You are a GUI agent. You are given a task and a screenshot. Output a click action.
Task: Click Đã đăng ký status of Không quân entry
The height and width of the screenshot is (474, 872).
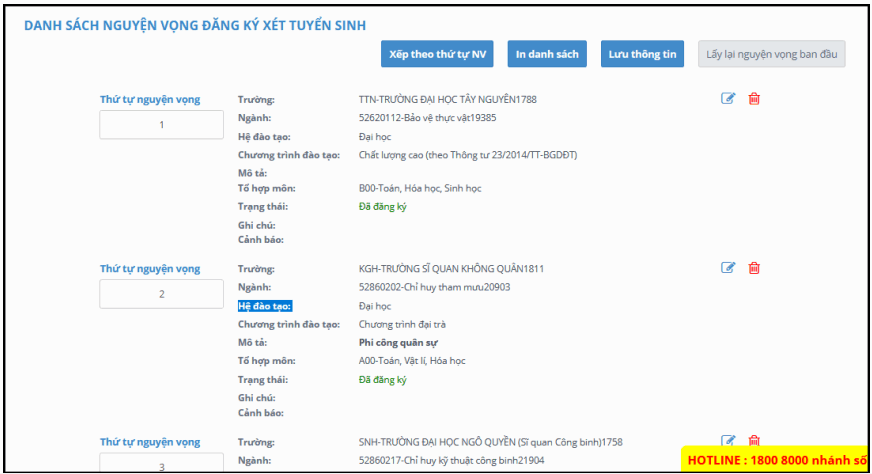pos(383,380)
